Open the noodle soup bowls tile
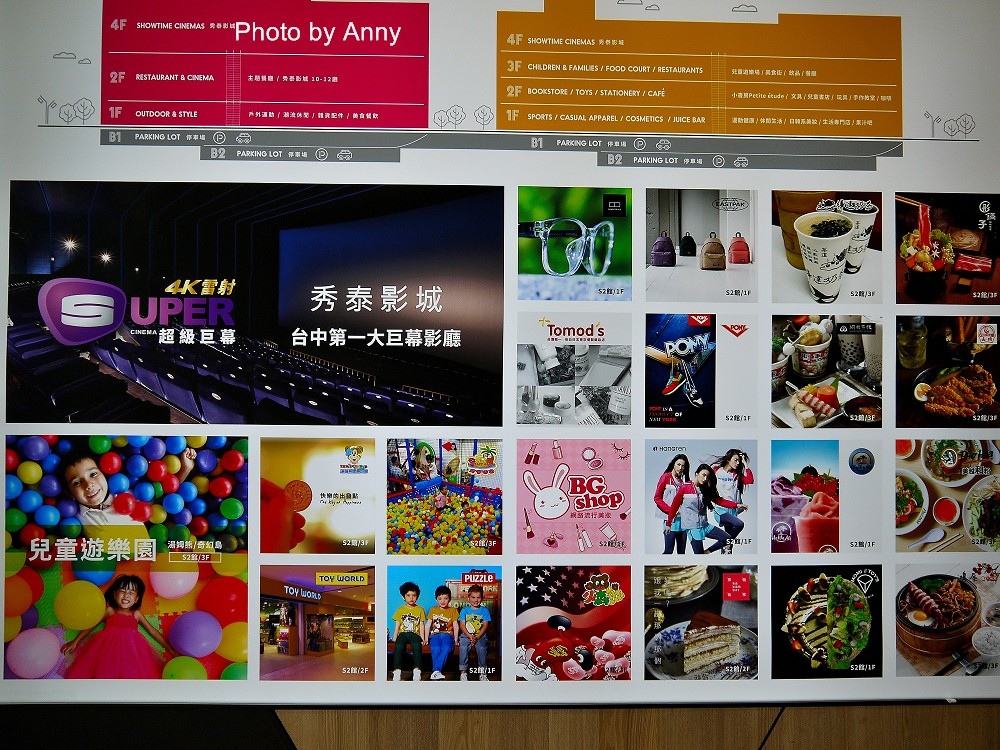 [947, 496]
